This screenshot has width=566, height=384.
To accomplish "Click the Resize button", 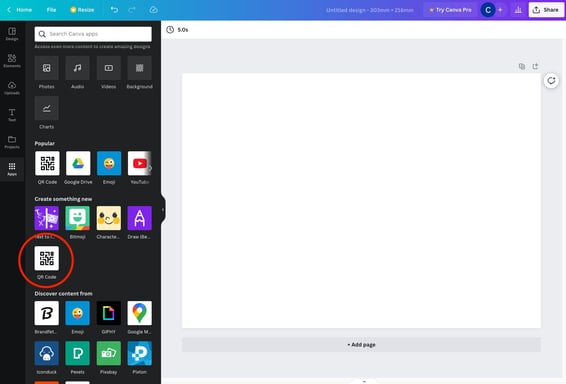I will click(x=82, y=10).
